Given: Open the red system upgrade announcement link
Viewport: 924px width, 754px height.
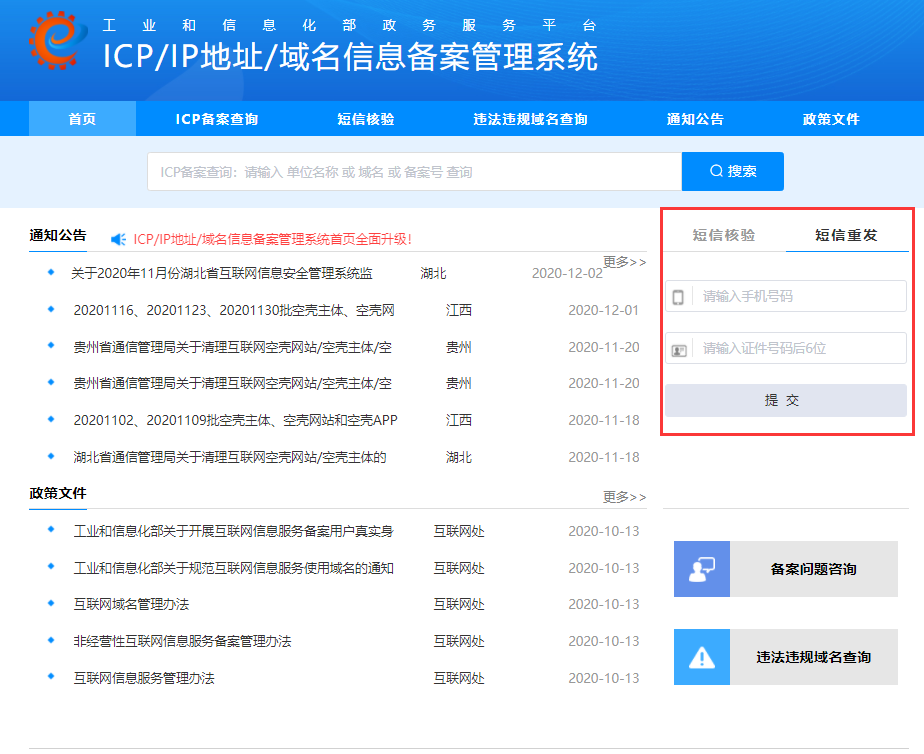Looking at the screenshot, I should tap(272, 239).
